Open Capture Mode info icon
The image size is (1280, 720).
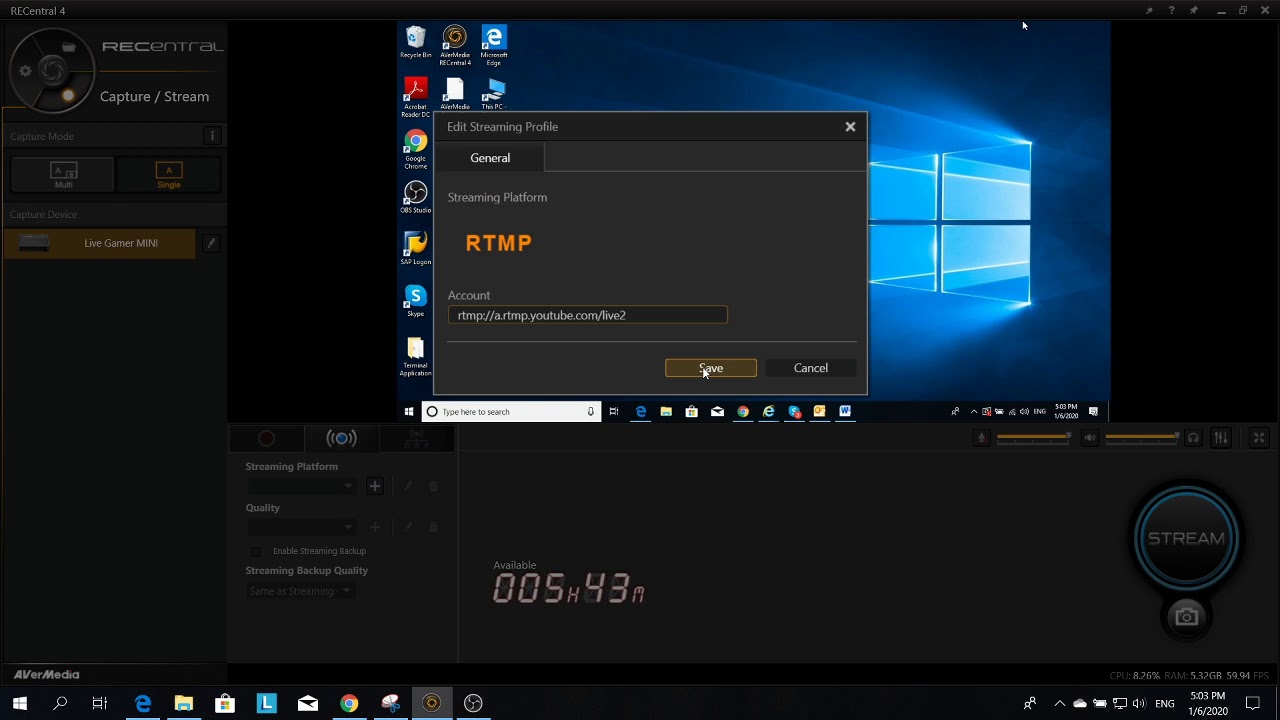(212, 136)
